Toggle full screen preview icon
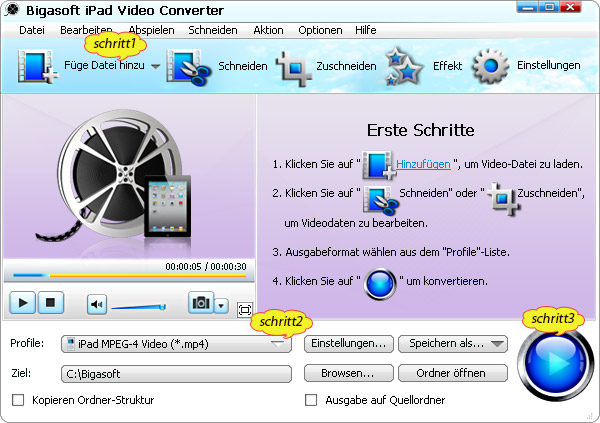 [245, 309]
